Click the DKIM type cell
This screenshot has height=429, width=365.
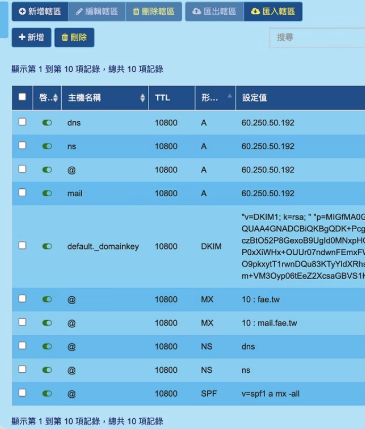click(211, 246)
